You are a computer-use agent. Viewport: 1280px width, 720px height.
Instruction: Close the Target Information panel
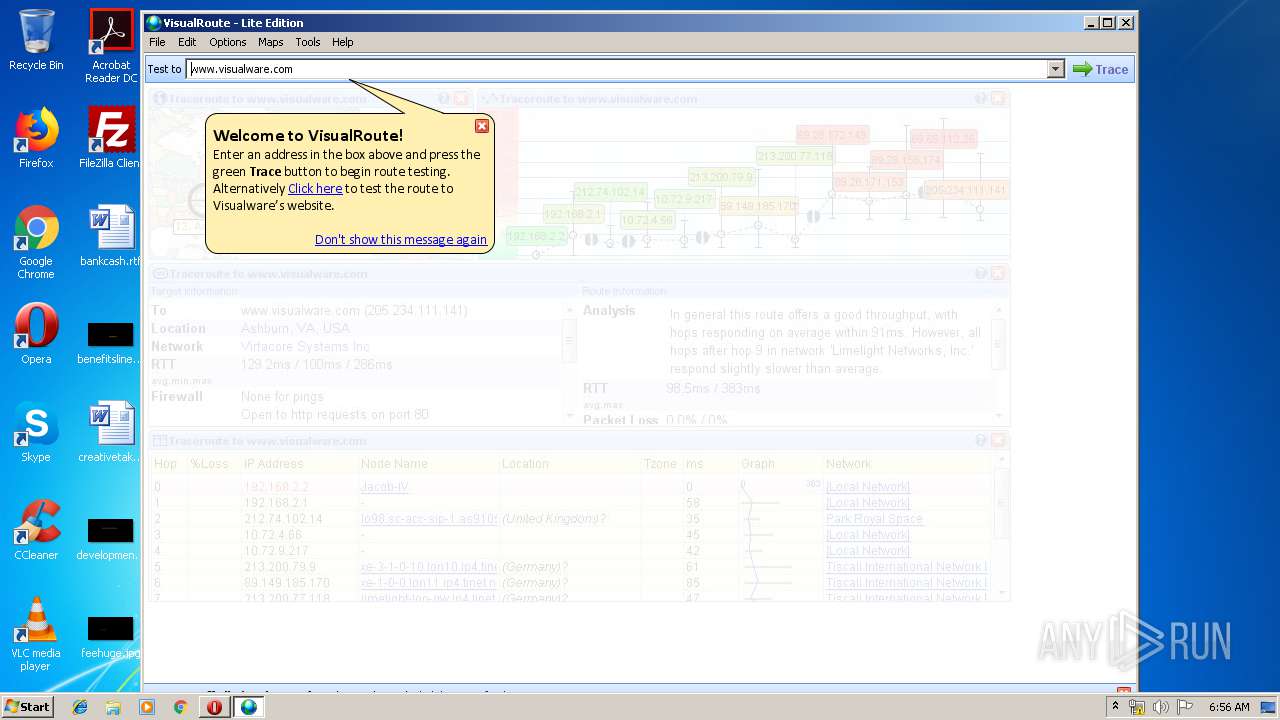(998, 273)
